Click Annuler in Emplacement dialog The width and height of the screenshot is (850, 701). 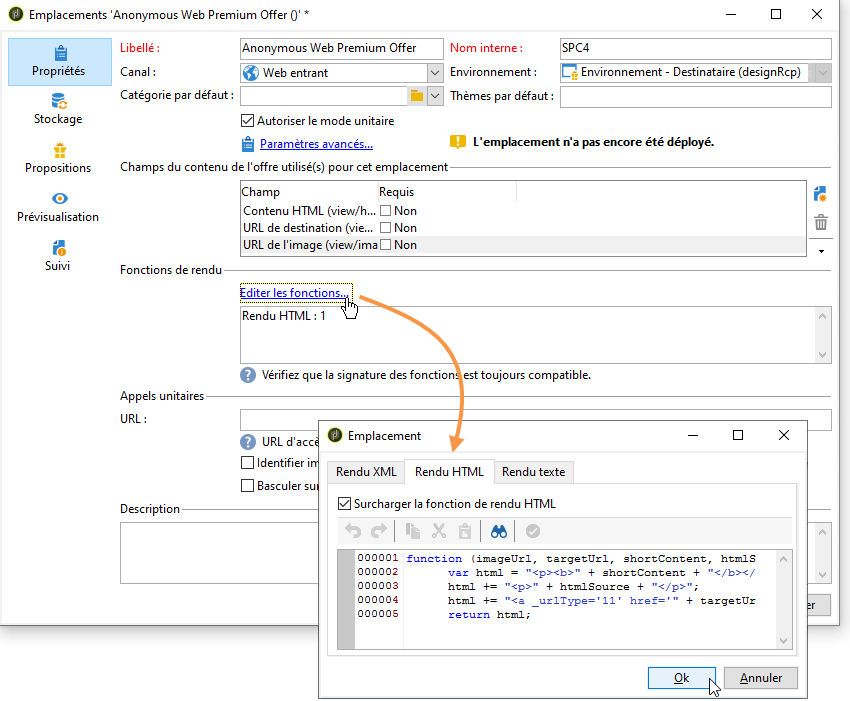coord(761,678)
